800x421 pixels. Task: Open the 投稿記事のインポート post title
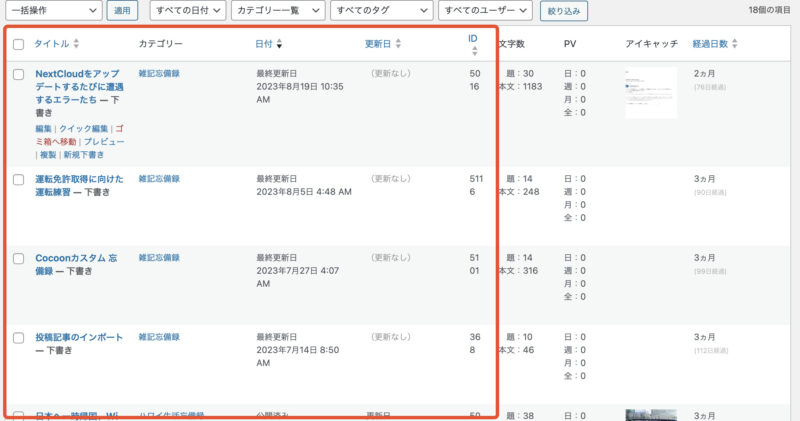[79, 337]
